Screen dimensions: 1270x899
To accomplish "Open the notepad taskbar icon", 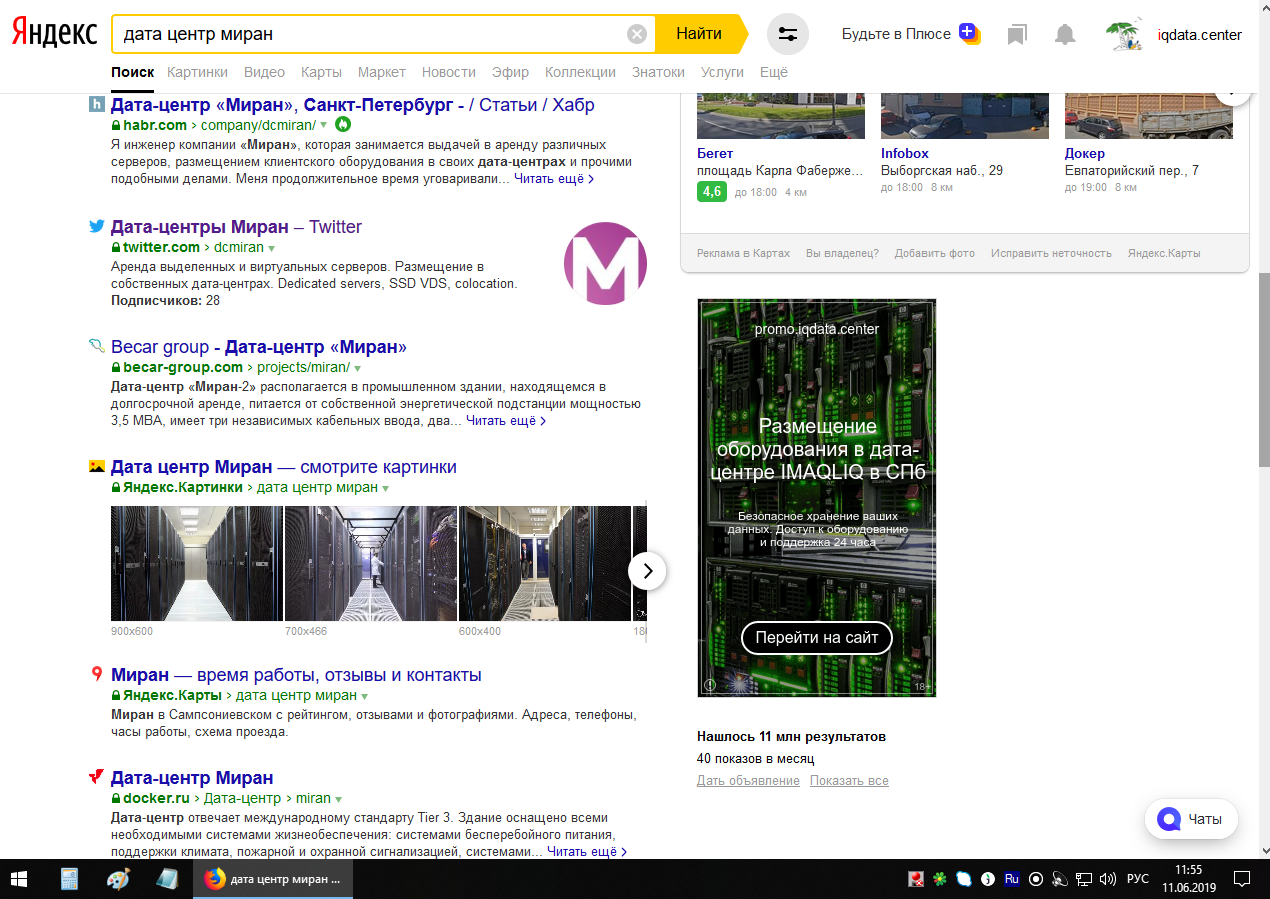I will click(167, 879).
